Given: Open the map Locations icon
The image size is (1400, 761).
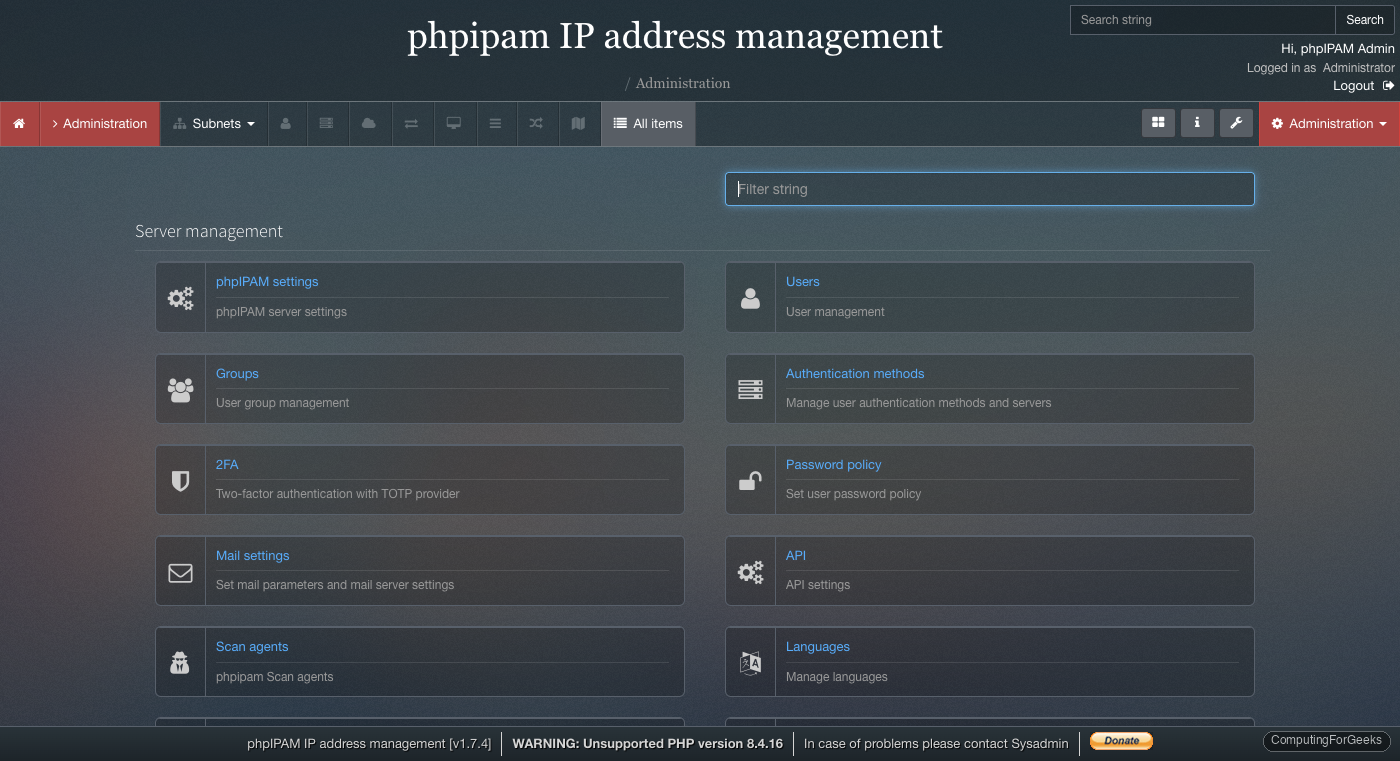Looking at the screenshot, I should [x=578, y=123].
